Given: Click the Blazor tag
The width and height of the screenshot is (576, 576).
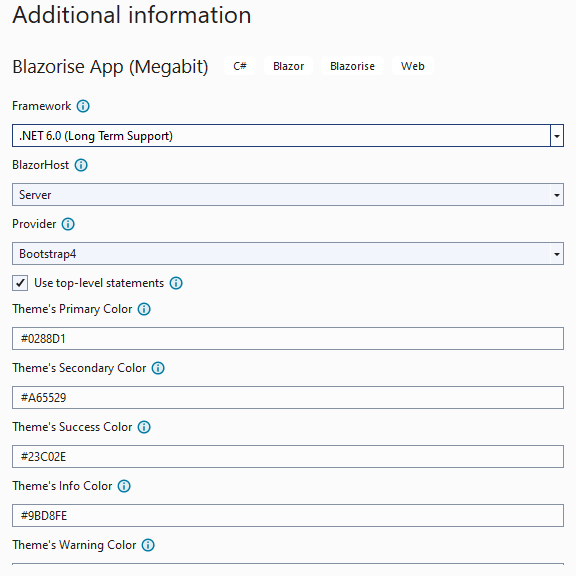Looking at the screenshot, I should [288, 66].
